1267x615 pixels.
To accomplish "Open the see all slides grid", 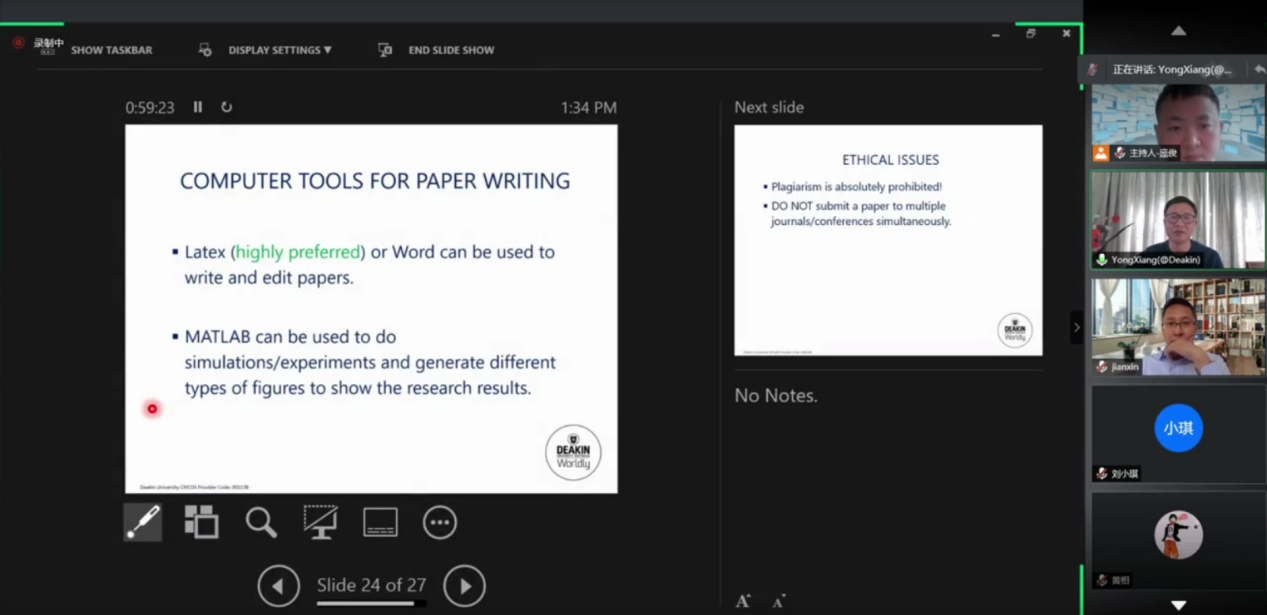I will tap(201, 522).
